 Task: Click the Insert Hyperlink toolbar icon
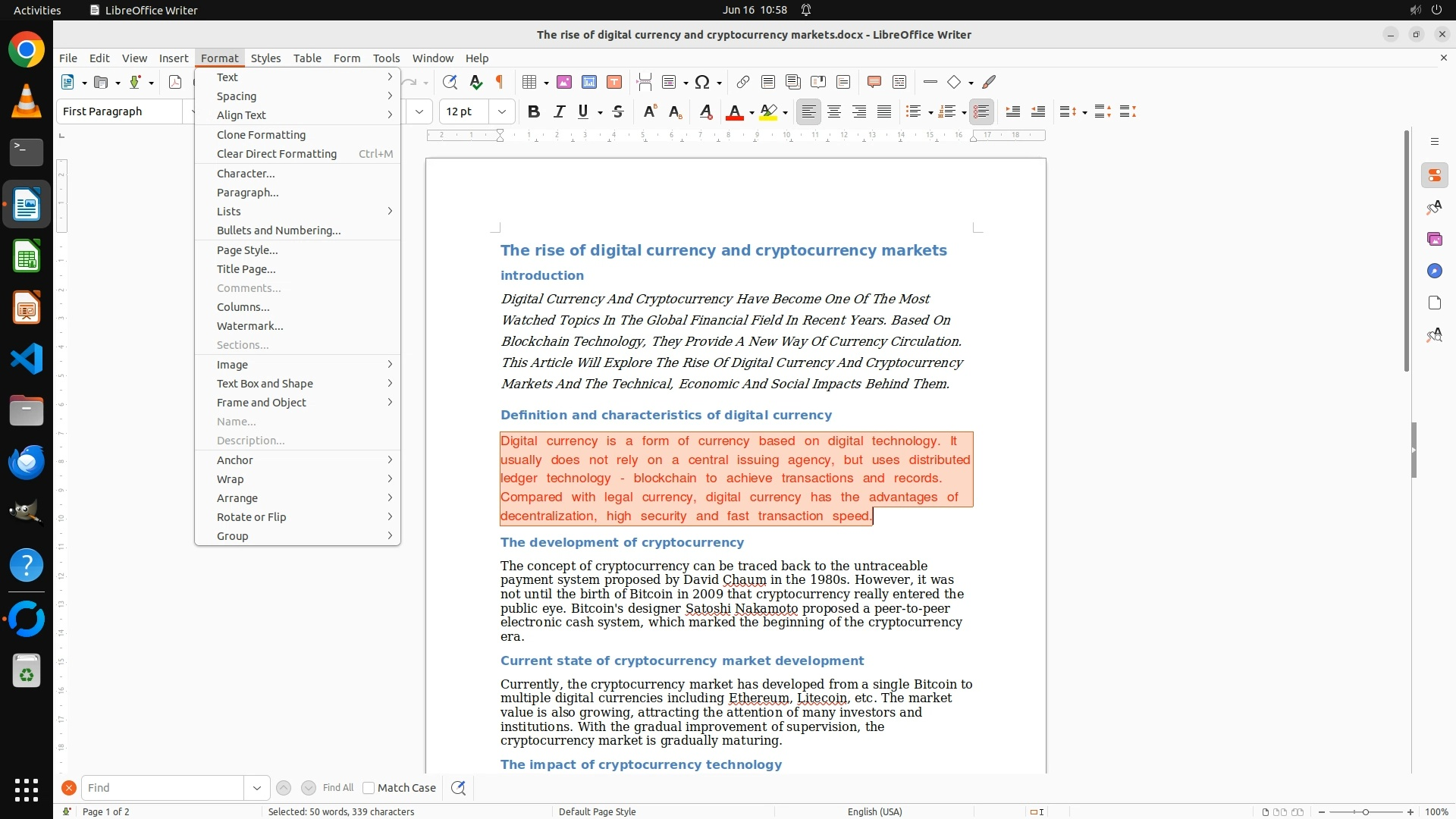tap(743, 82)
